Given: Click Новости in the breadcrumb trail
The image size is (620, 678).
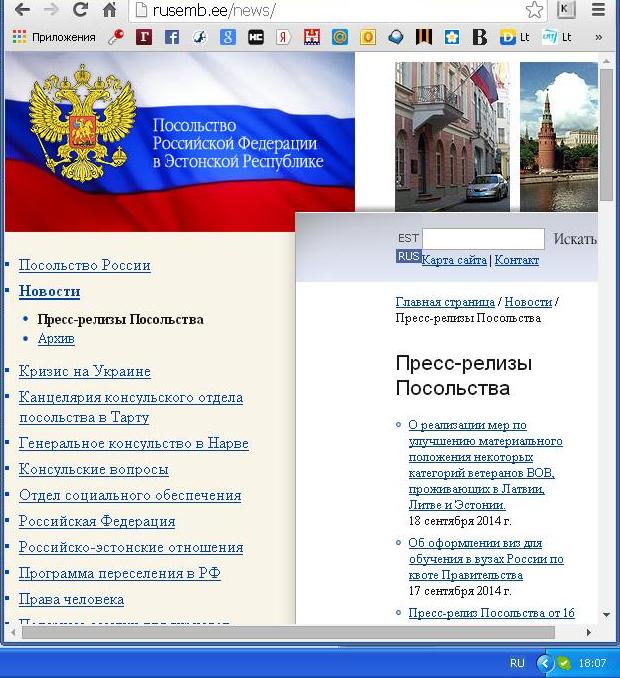Looking at the screenshot, I should [x=528, y=302].
